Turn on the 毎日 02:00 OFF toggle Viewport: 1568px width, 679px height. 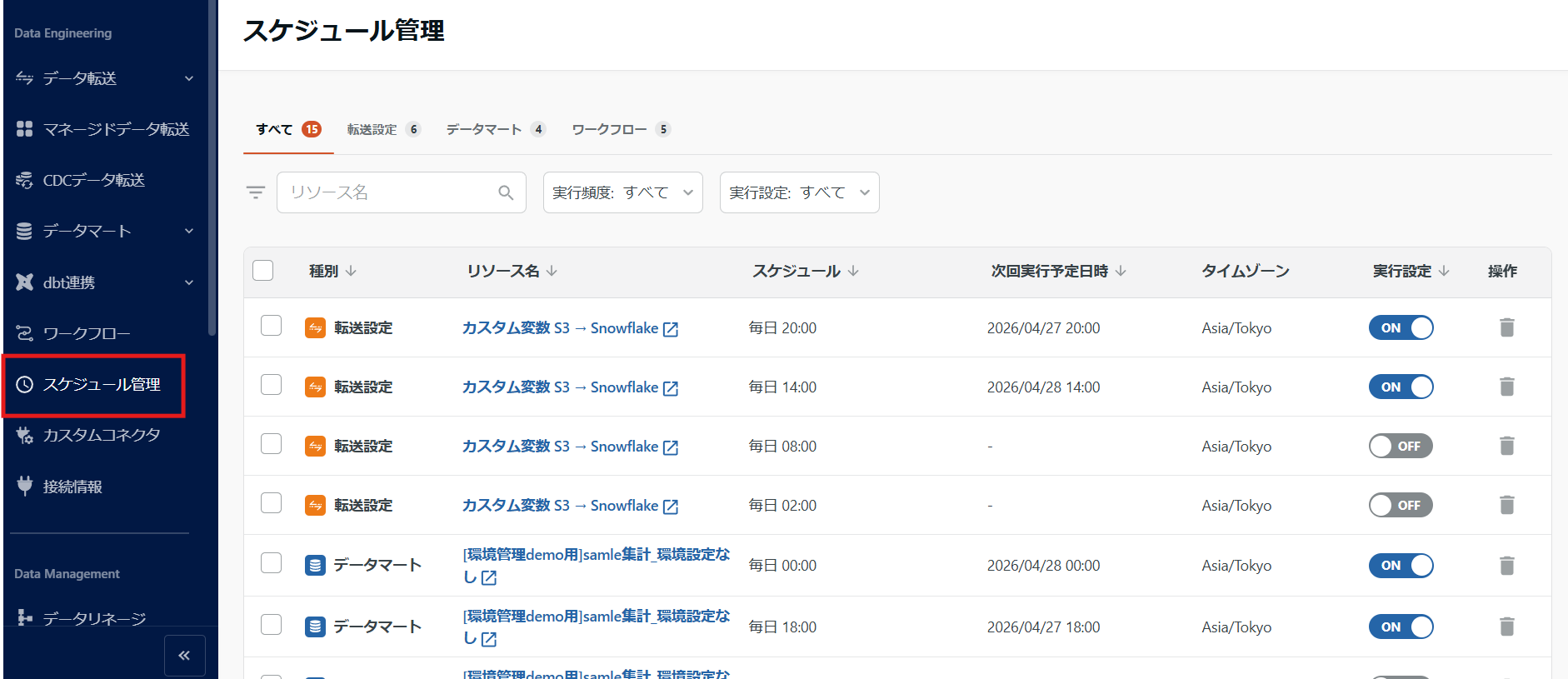click(x=1401, y=505)
